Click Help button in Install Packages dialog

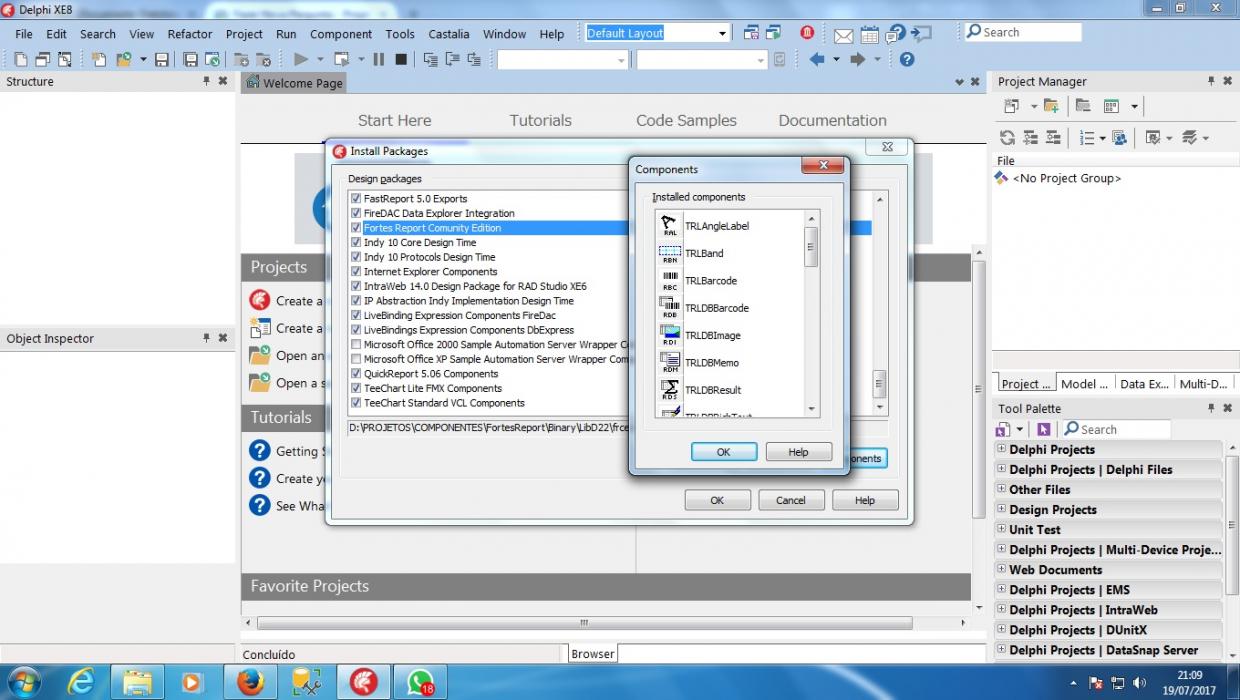865,500
